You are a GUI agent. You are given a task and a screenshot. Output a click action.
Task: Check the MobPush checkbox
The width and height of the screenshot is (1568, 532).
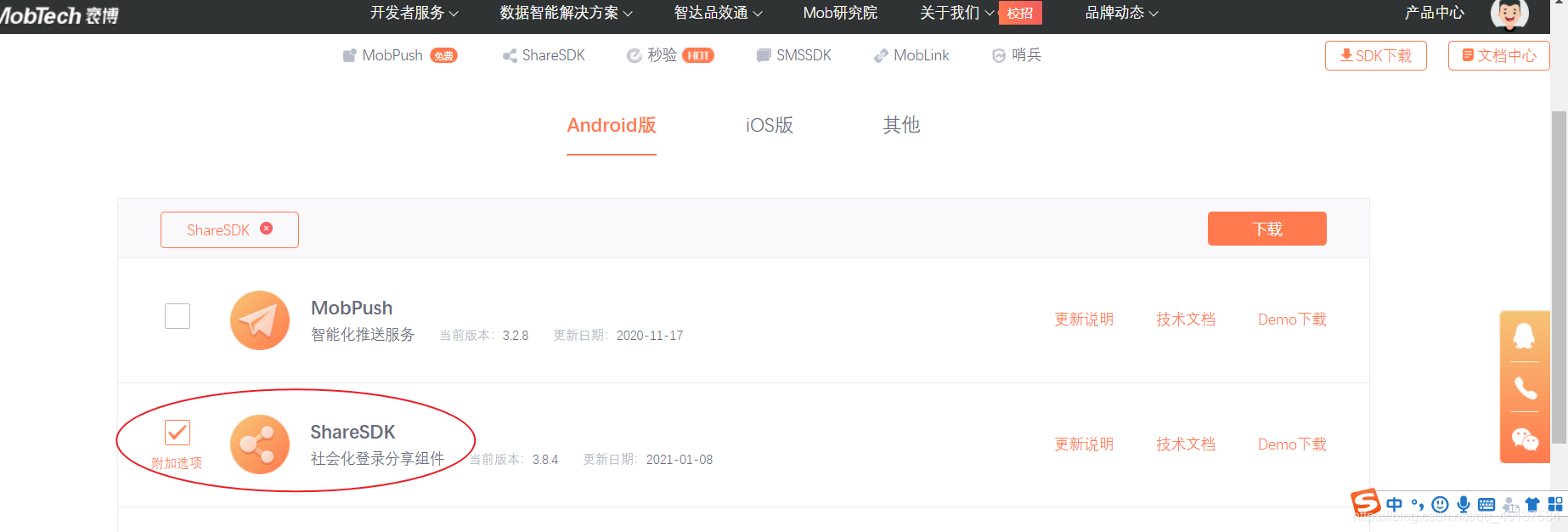tap(178, 316)
